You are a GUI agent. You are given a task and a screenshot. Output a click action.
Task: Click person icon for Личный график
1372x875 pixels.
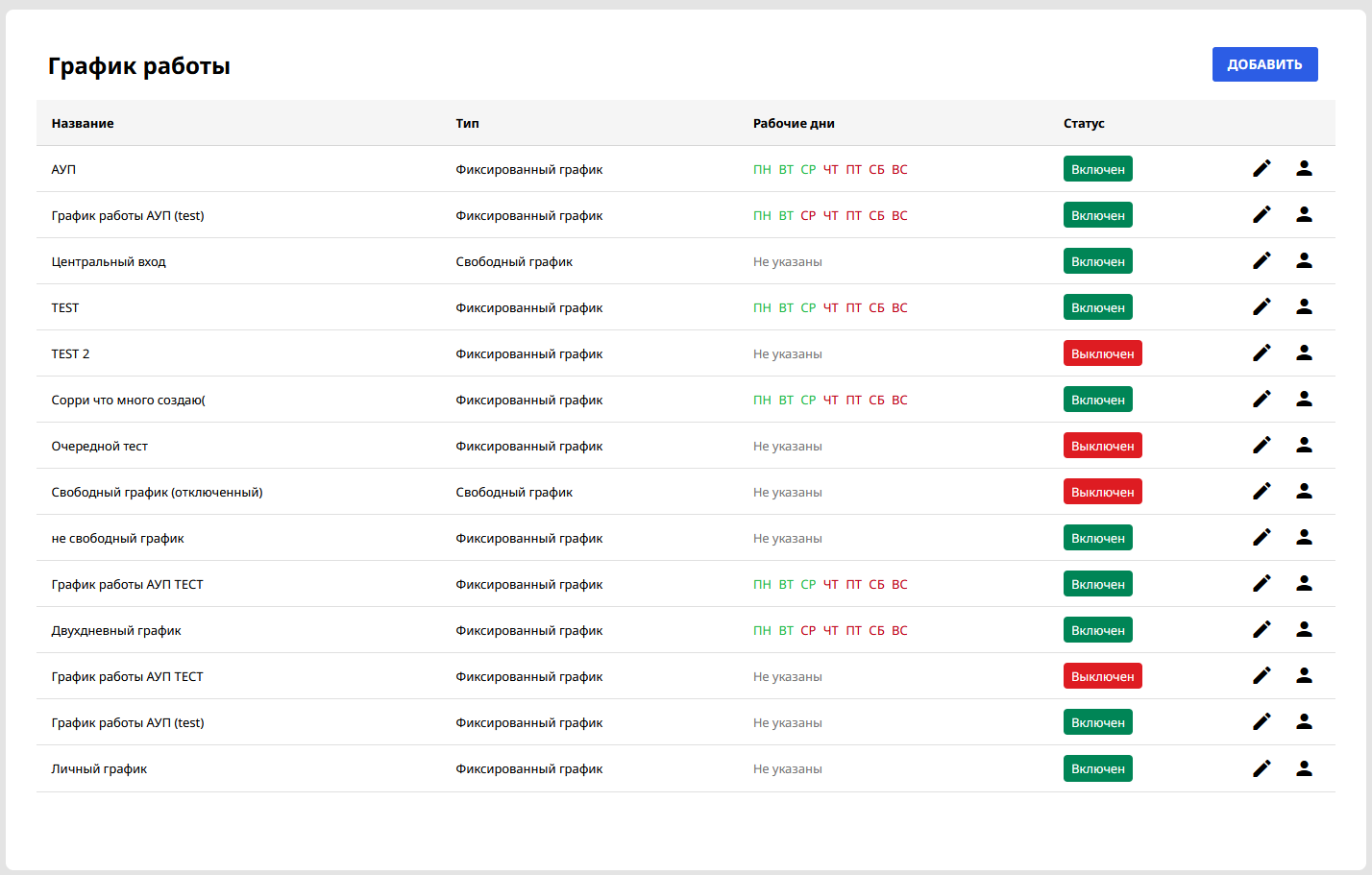(x=1304, y=768)
